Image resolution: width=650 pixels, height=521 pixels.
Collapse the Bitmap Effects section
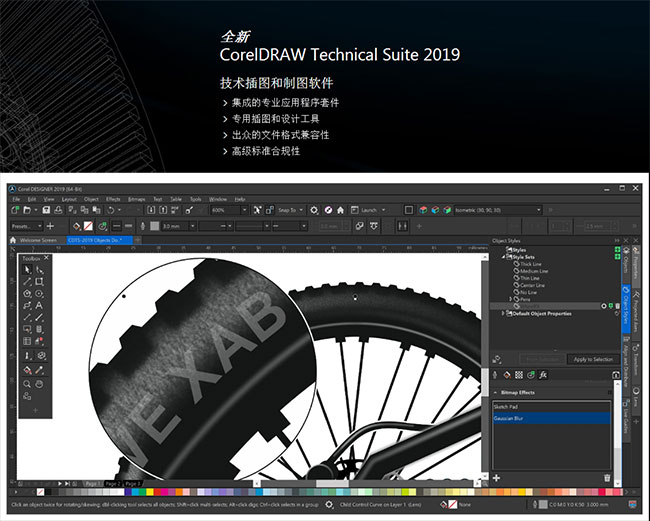(x=495, y=392)
